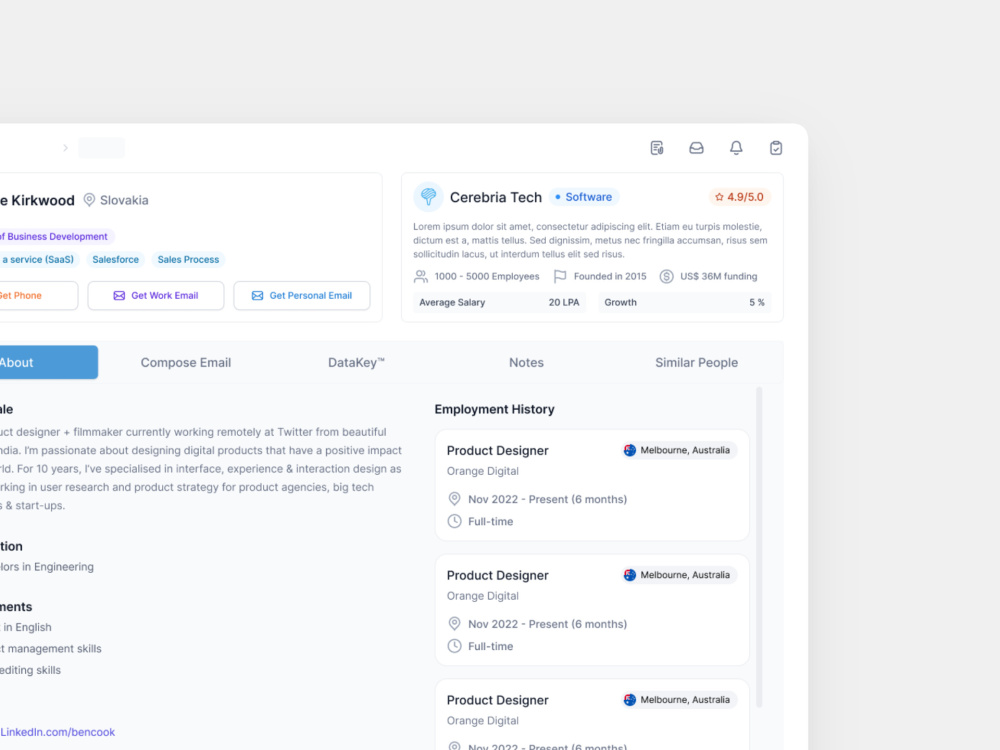Click the Get Work Email button

tap(156, 295)
